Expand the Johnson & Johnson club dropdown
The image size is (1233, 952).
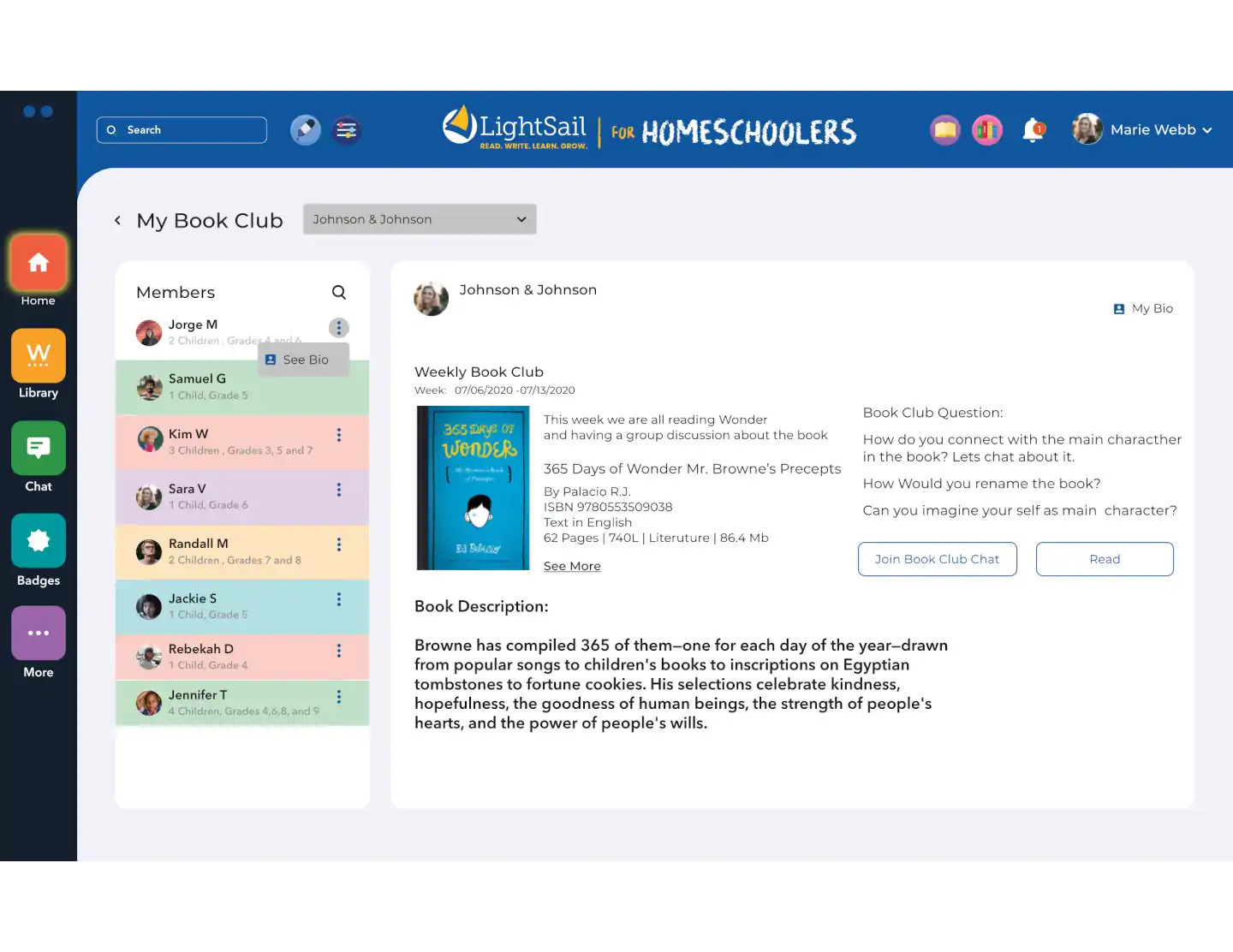[x=420, y=219]
